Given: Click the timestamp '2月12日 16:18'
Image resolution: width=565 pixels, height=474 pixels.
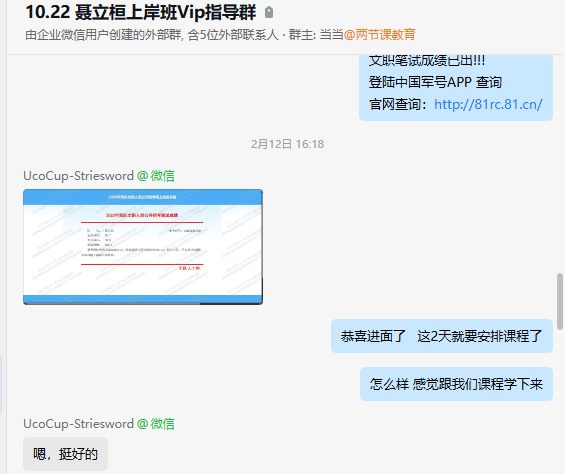Looking at the screenshot, I should [x=288, y=144].
